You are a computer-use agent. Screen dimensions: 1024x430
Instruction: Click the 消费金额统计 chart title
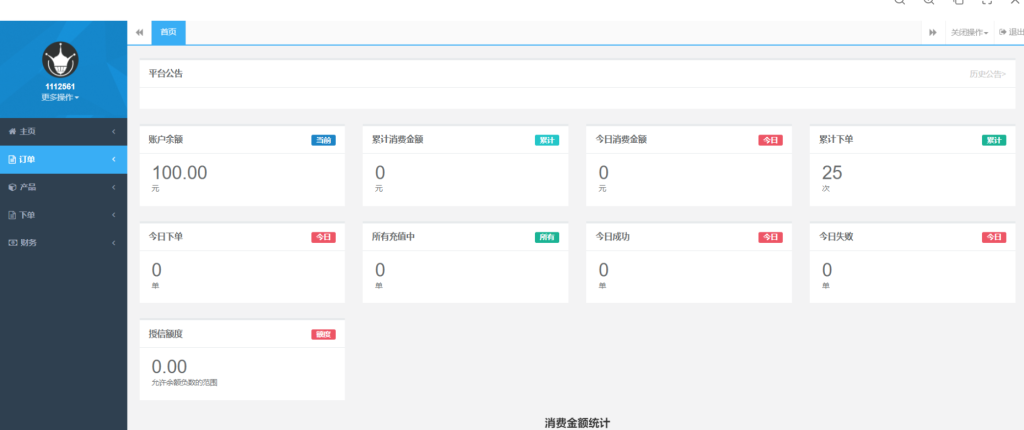pos(577,423)
